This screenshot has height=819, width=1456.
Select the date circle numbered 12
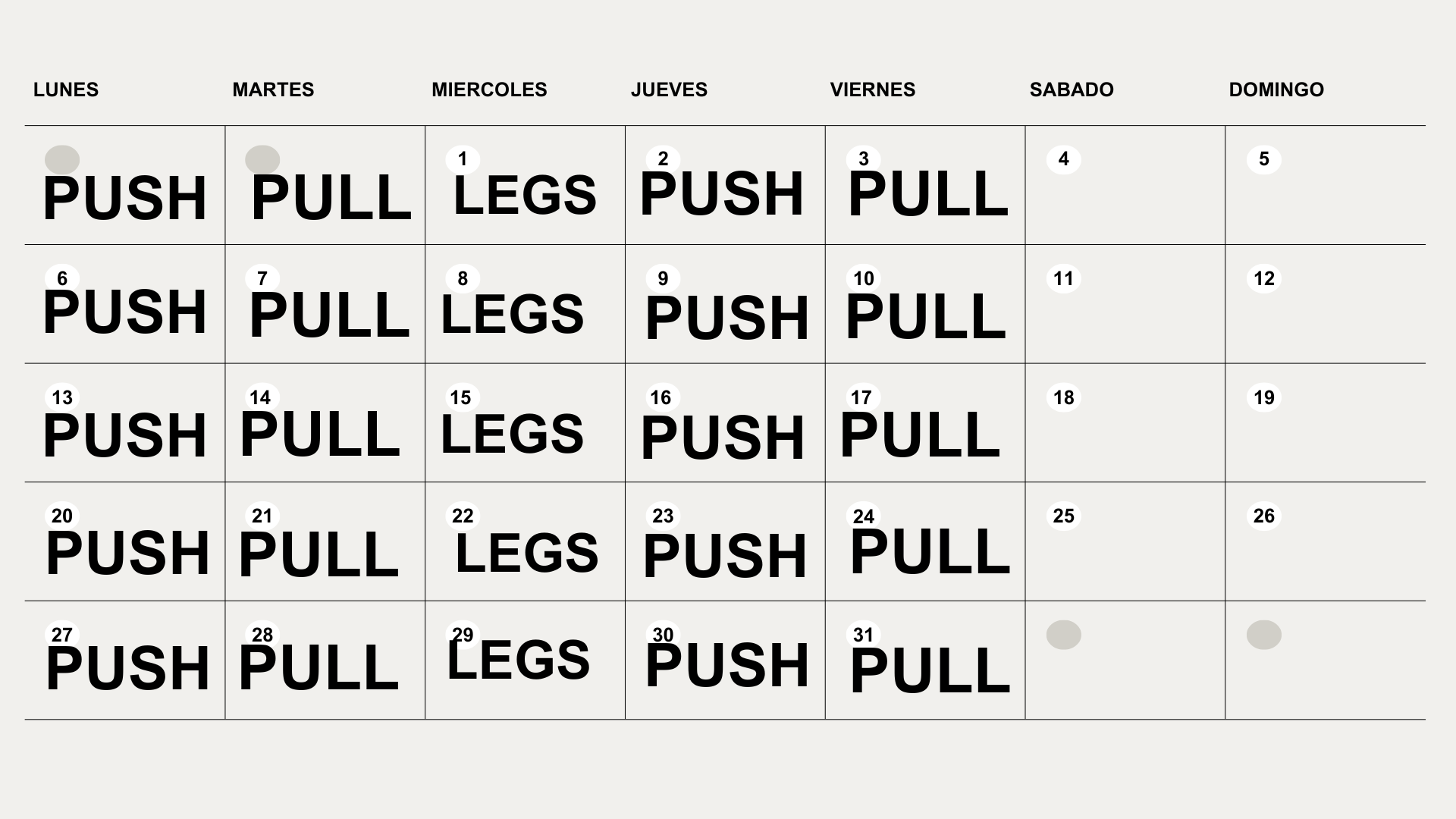(x=1264, y=278)
